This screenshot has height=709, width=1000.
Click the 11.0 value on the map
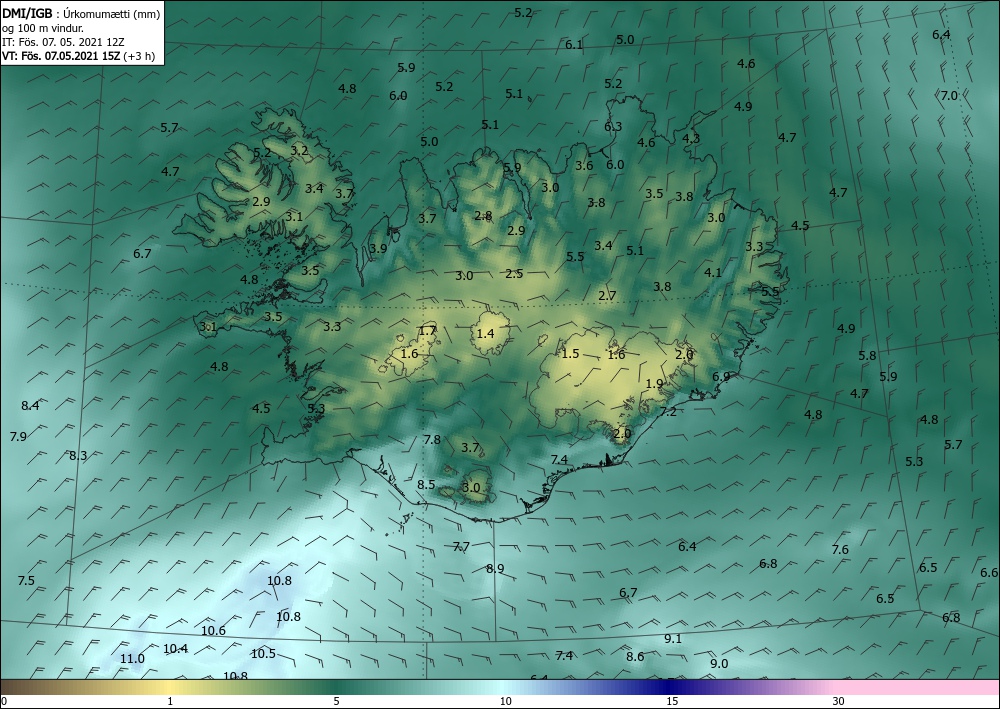click(132, 659)
